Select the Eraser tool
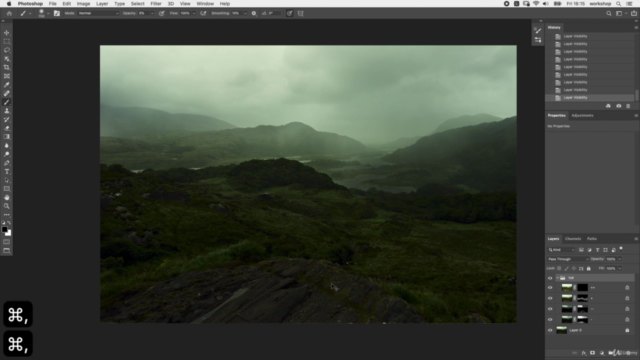Screen dimensions: 640x360 coord(7,128)
